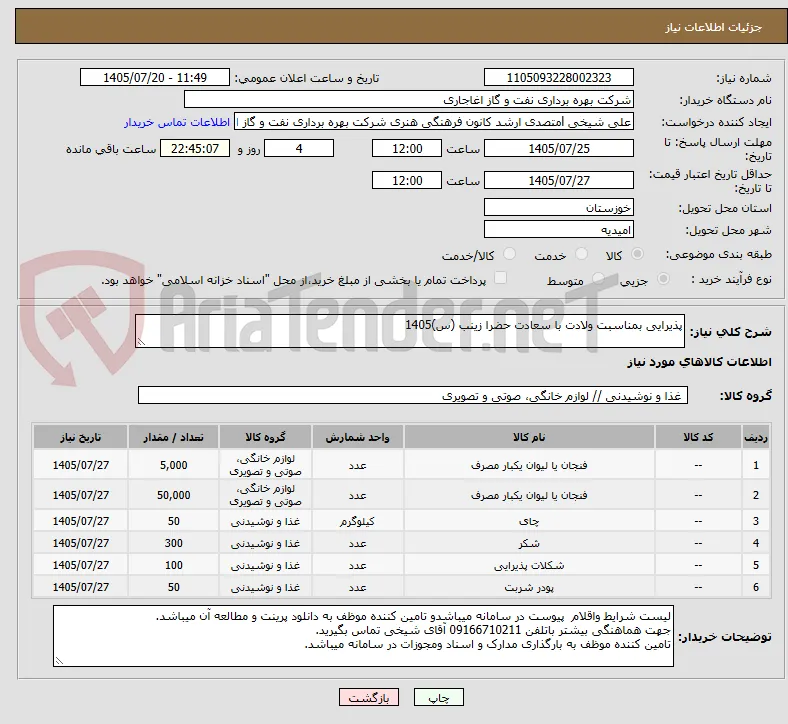Toggle the اسناد خزانه اسلامی payment checkbox
The image size is (788, 724).
[x=501, y=278]
